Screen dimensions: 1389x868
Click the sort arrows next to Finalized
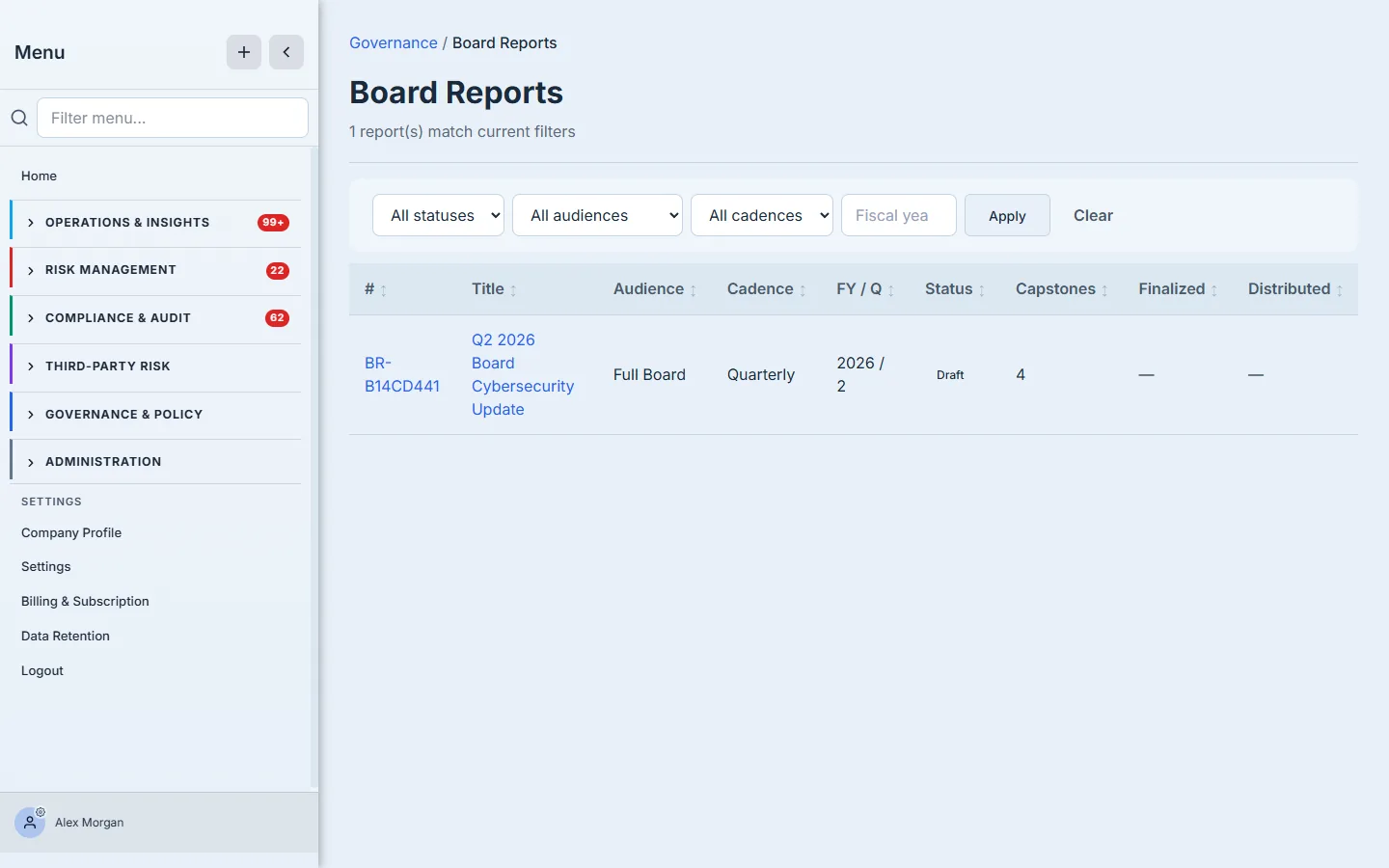(x=1214, y=290)
